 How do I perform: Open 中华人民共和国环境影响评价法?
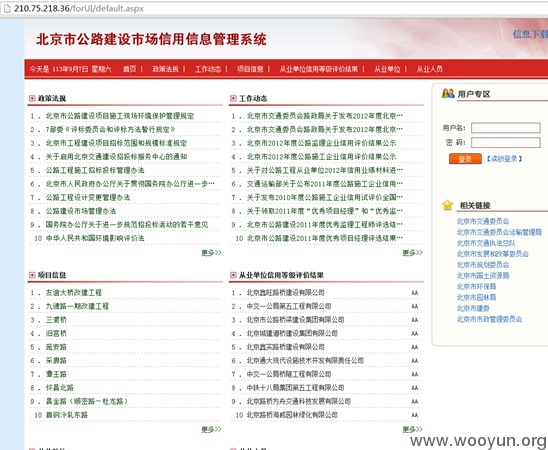pyautogui.click(x=95, y=239)
